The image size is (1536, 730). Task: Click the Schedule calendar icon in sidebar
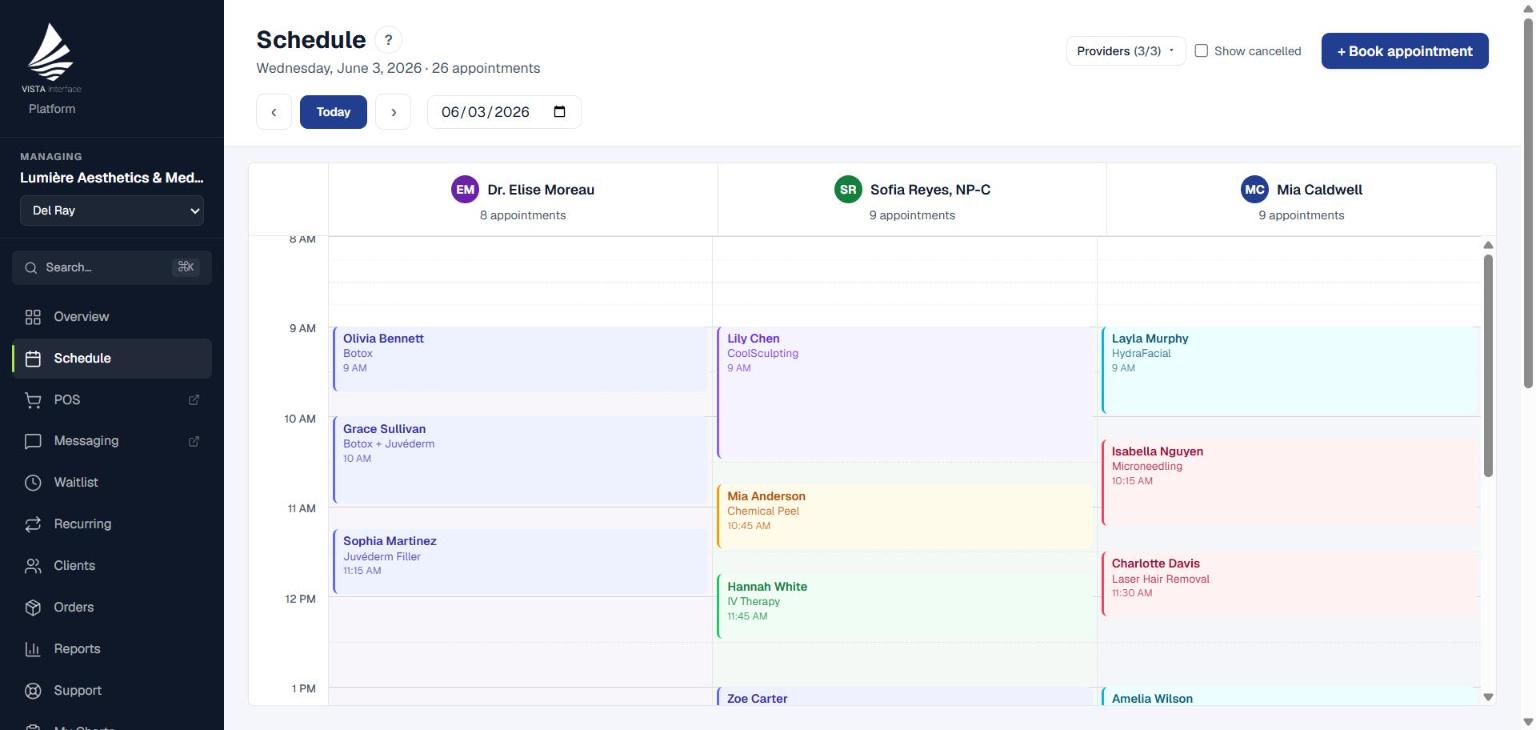point(33,358)
